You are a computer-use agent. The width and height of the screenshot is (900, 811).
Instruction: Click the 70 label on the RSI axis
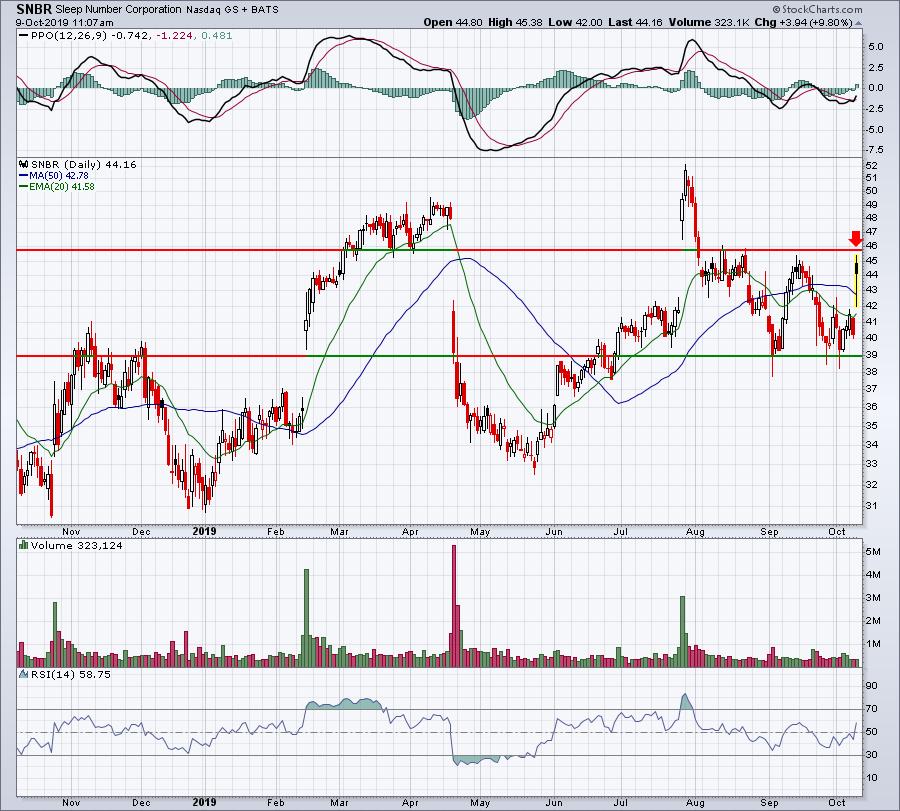871,709
